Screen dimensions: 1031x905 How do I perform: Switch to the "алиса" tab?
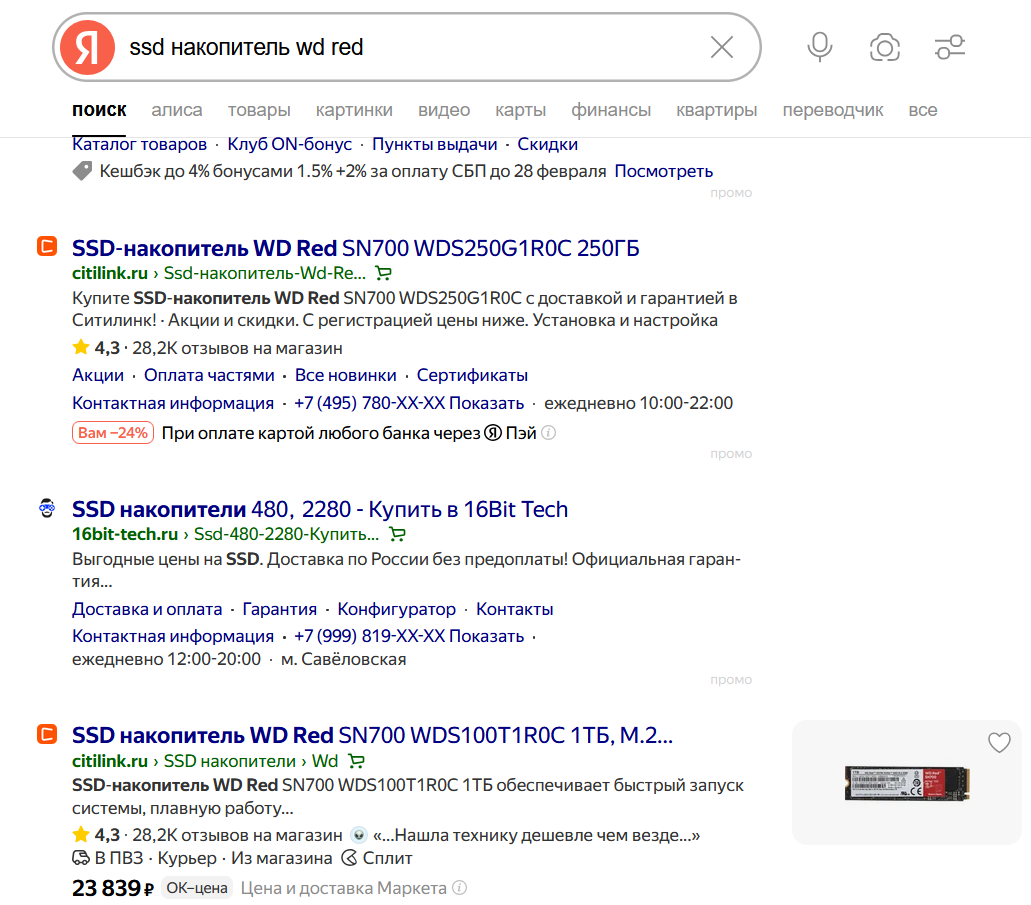177,110
